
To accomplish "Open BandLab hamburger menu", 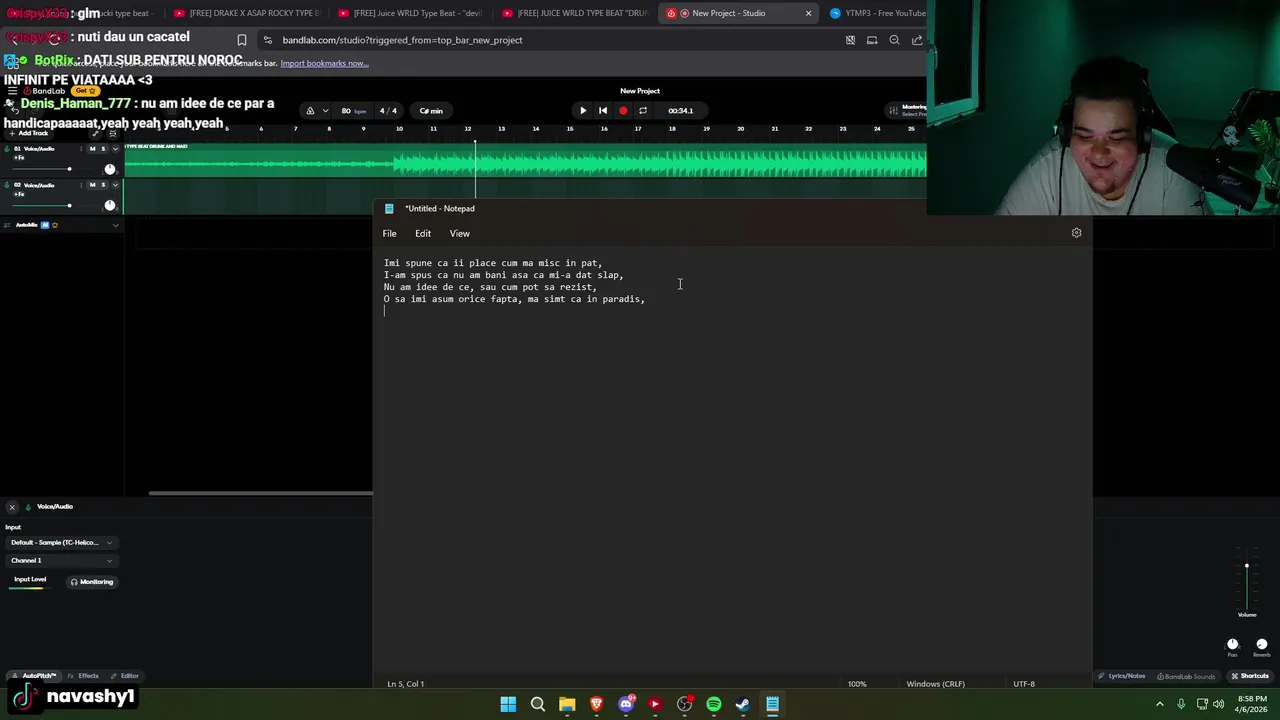I will [11, 91].
